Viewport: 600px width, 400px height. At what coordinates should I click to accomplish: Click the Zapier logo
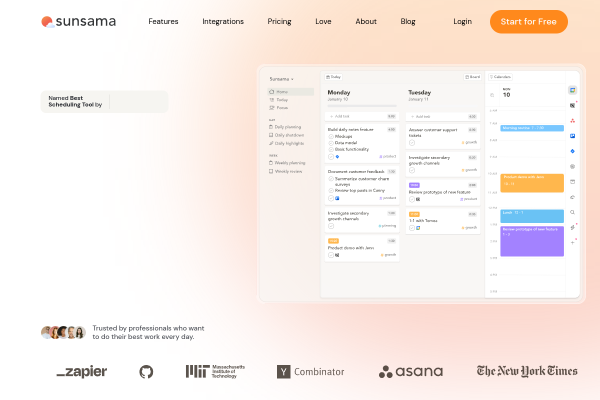82,371
